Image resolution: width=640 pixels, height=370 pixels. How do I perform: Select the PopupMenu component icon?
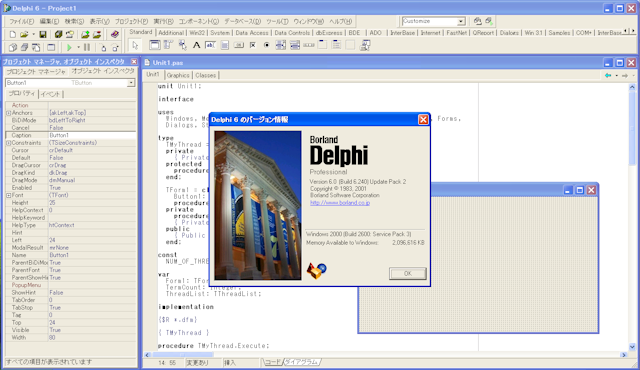[182, 45]
